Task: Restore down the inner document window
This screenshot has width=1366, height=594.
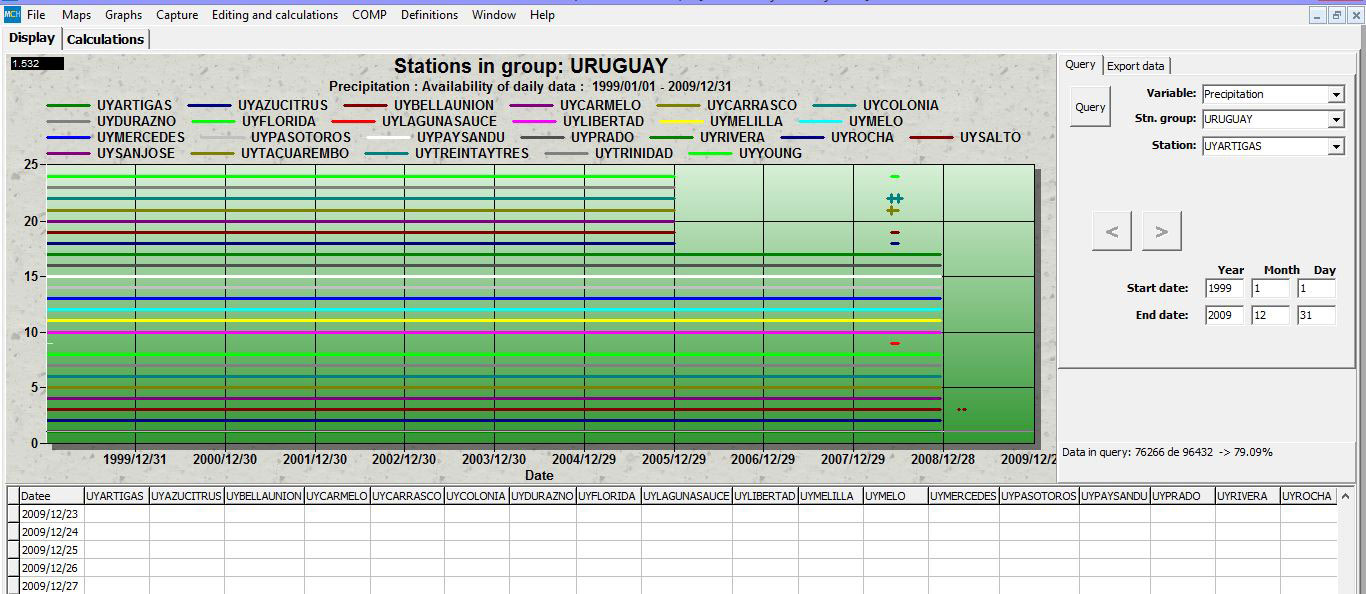Action: point(1336,15)
